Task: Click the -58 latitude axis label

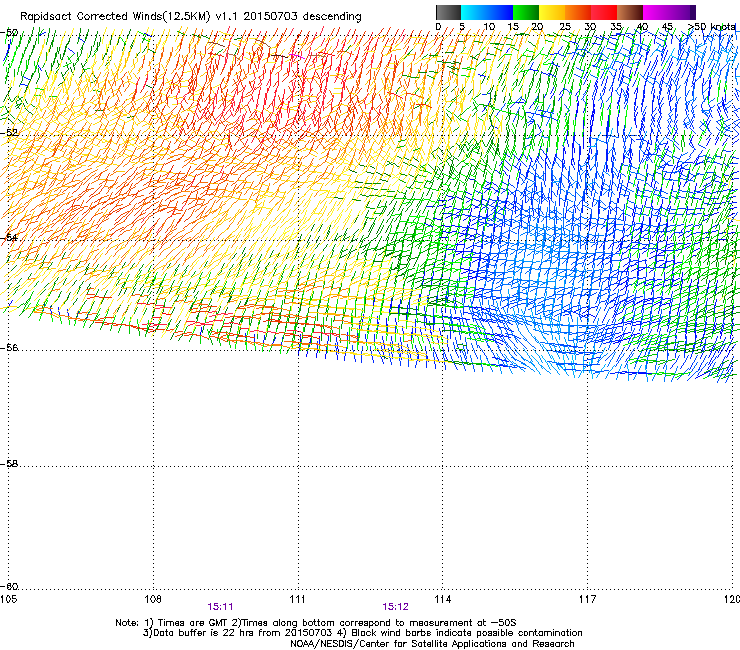Action: tap(9, 464)
